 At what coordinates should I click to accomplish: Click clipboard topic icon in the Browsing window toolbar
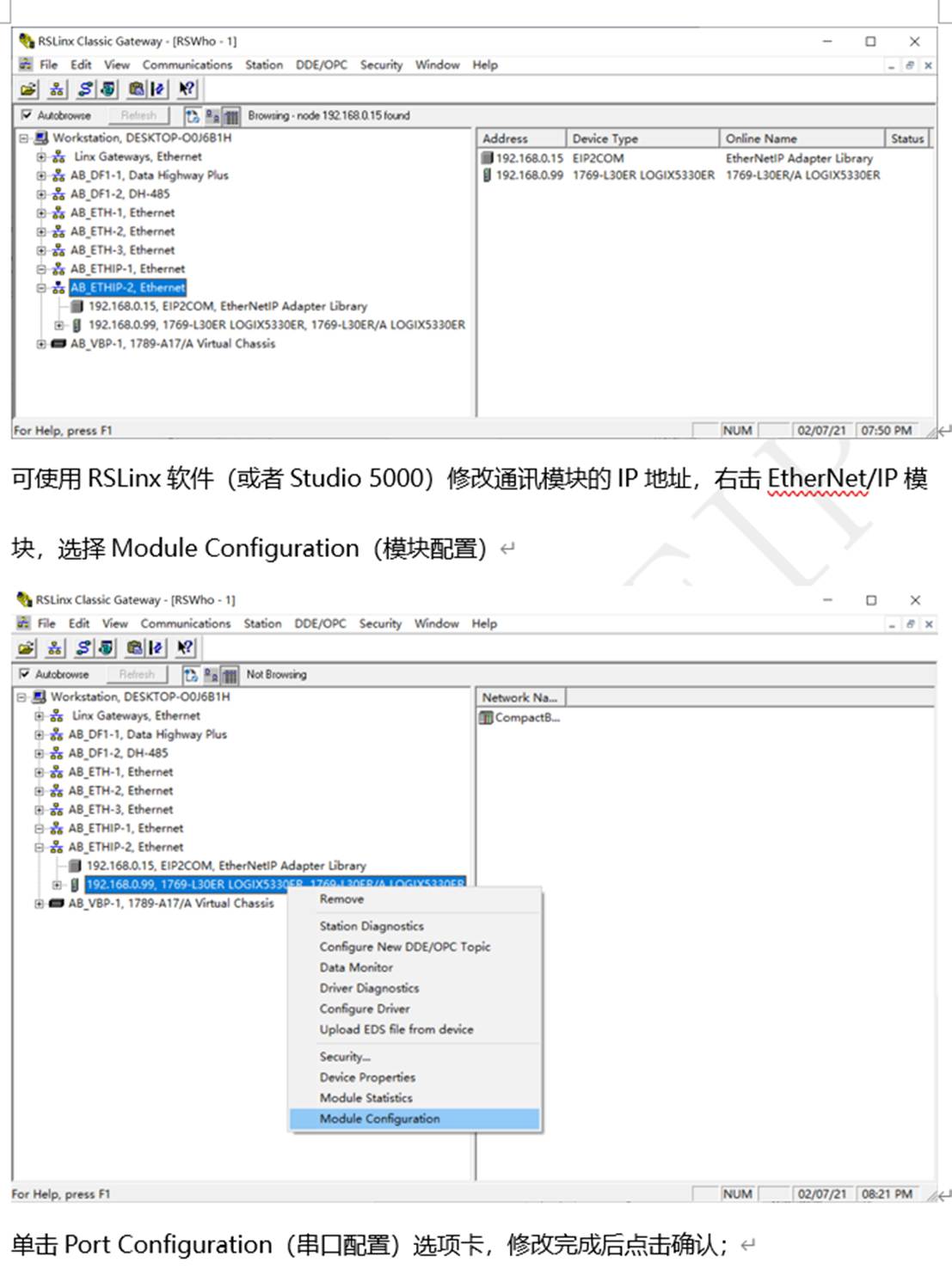pos(136,89)
